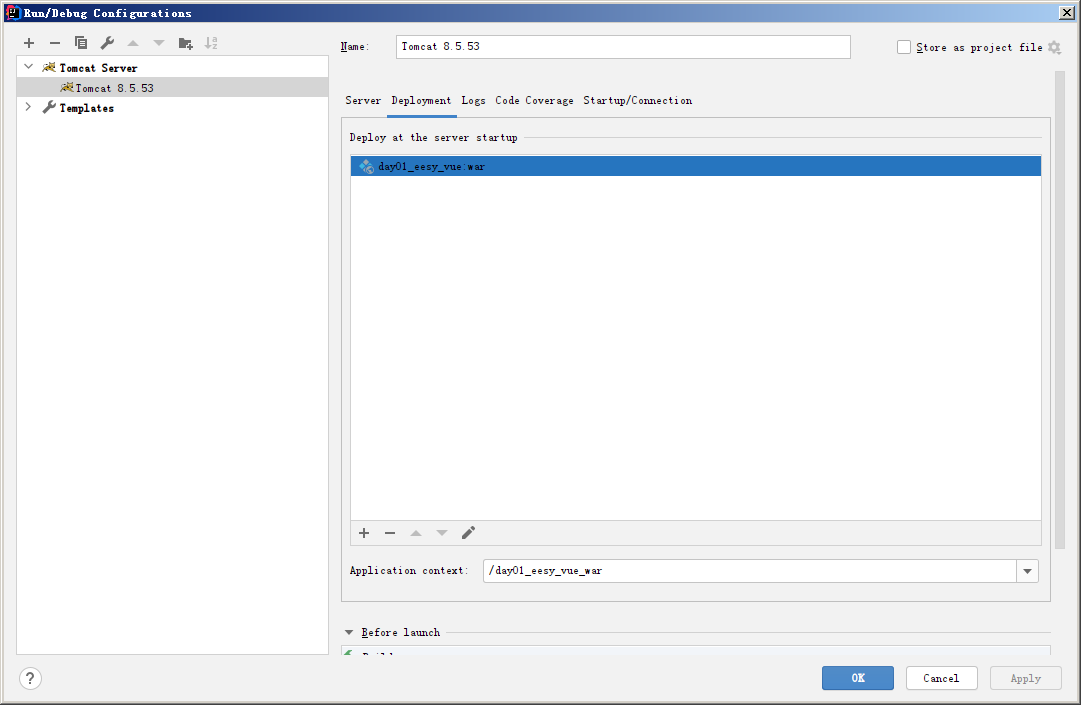This screenshot has width=1081, height=705.
Task: Select the day01_eesy_vue:war deployment row
Action: 696,166
